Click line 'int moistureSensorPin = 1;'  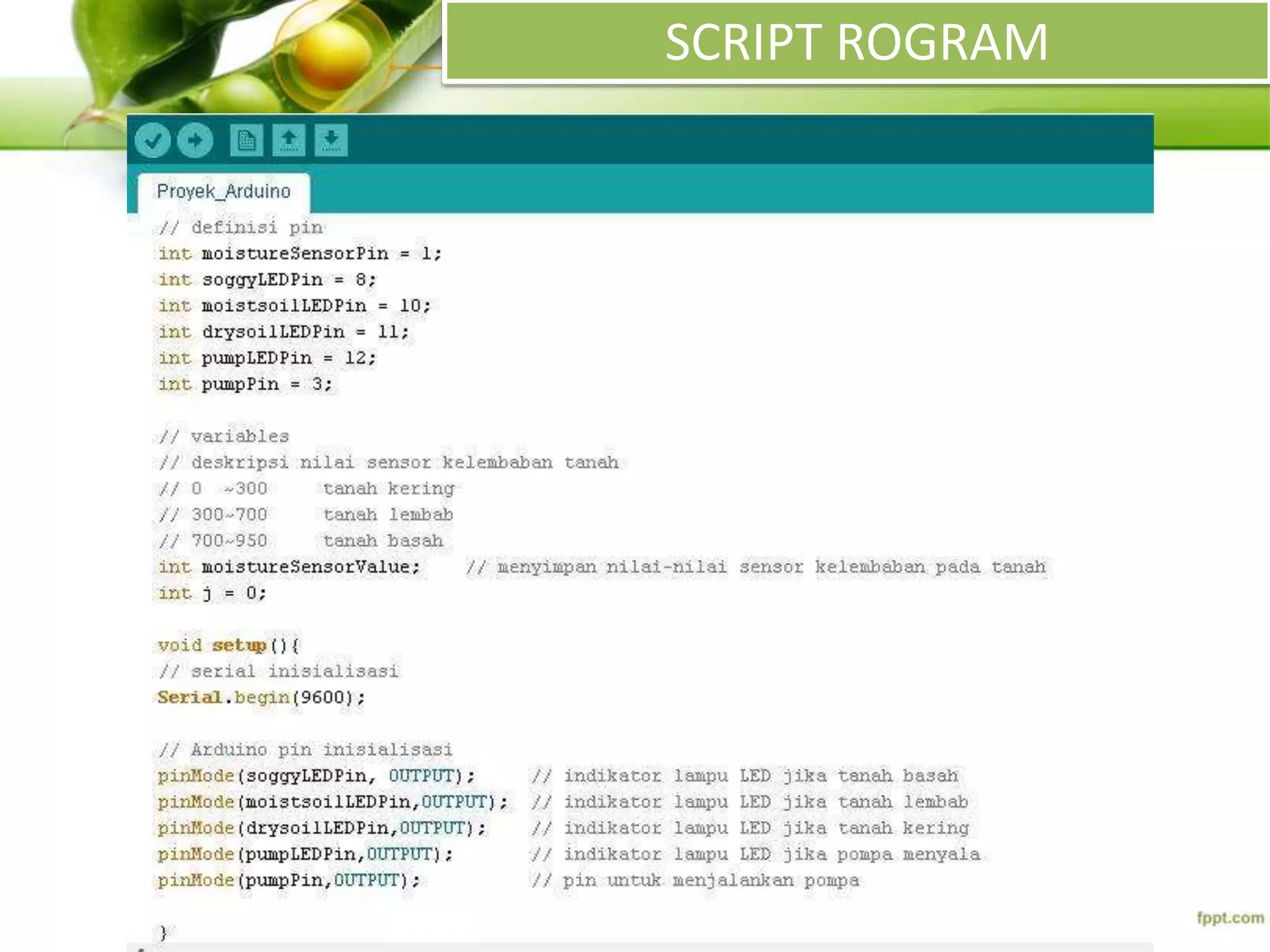point(300,253)
